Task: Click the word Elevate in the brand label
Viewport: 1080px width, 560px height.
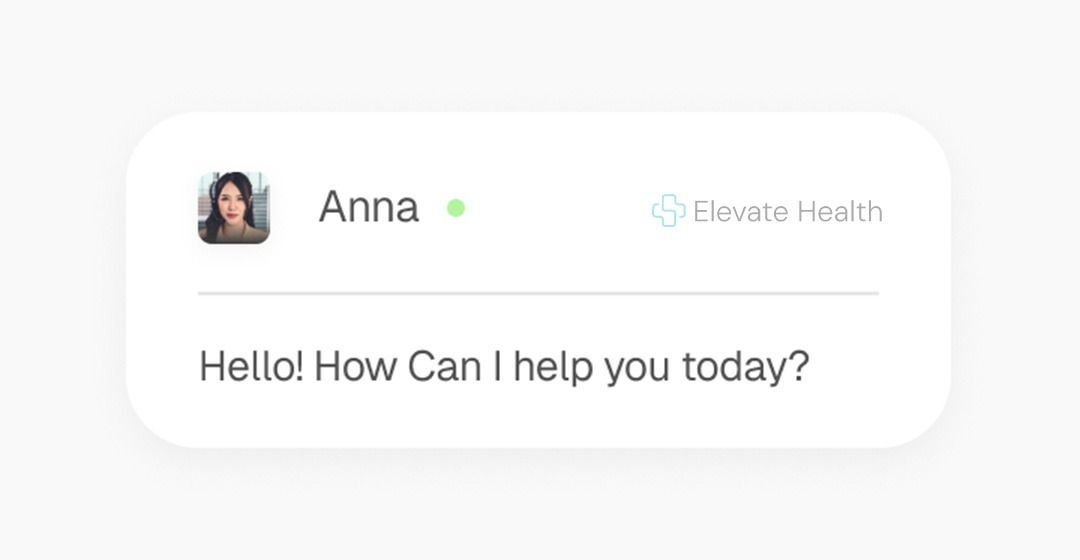Action: pyautogui.click(x=740, y=211)
